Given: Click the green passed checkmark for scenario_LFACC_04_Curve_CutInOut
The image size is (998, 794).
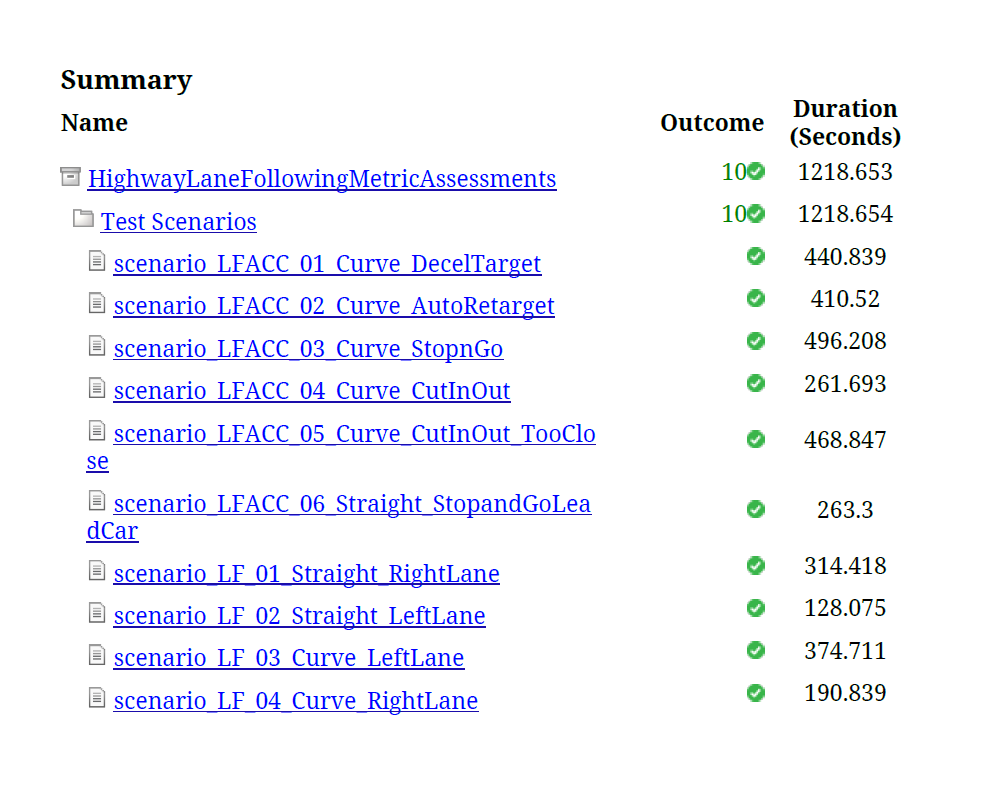Looking at the screenshot, I should [x=756, y=383].
